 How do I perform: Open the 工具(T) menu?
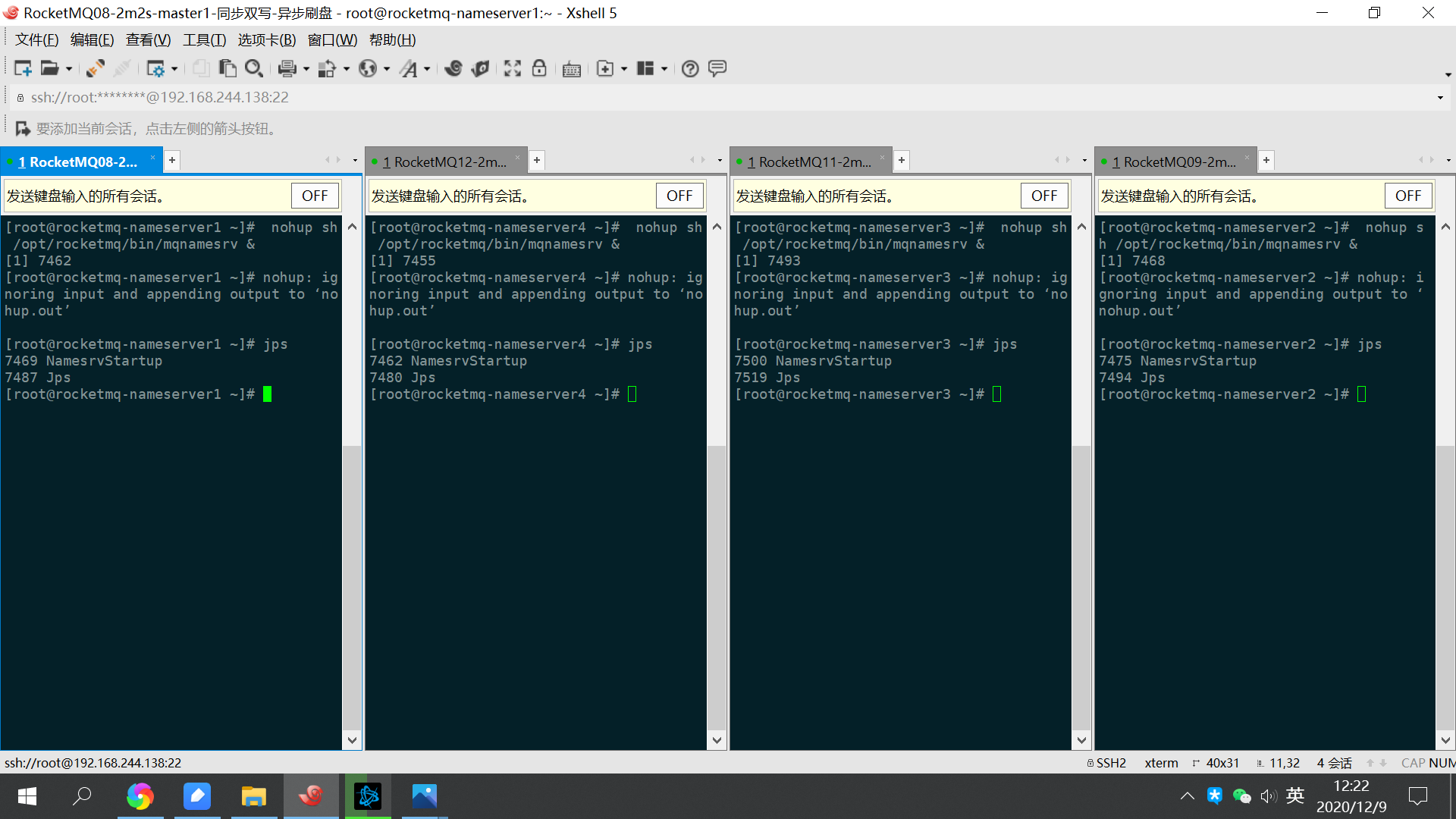[204, 40]
